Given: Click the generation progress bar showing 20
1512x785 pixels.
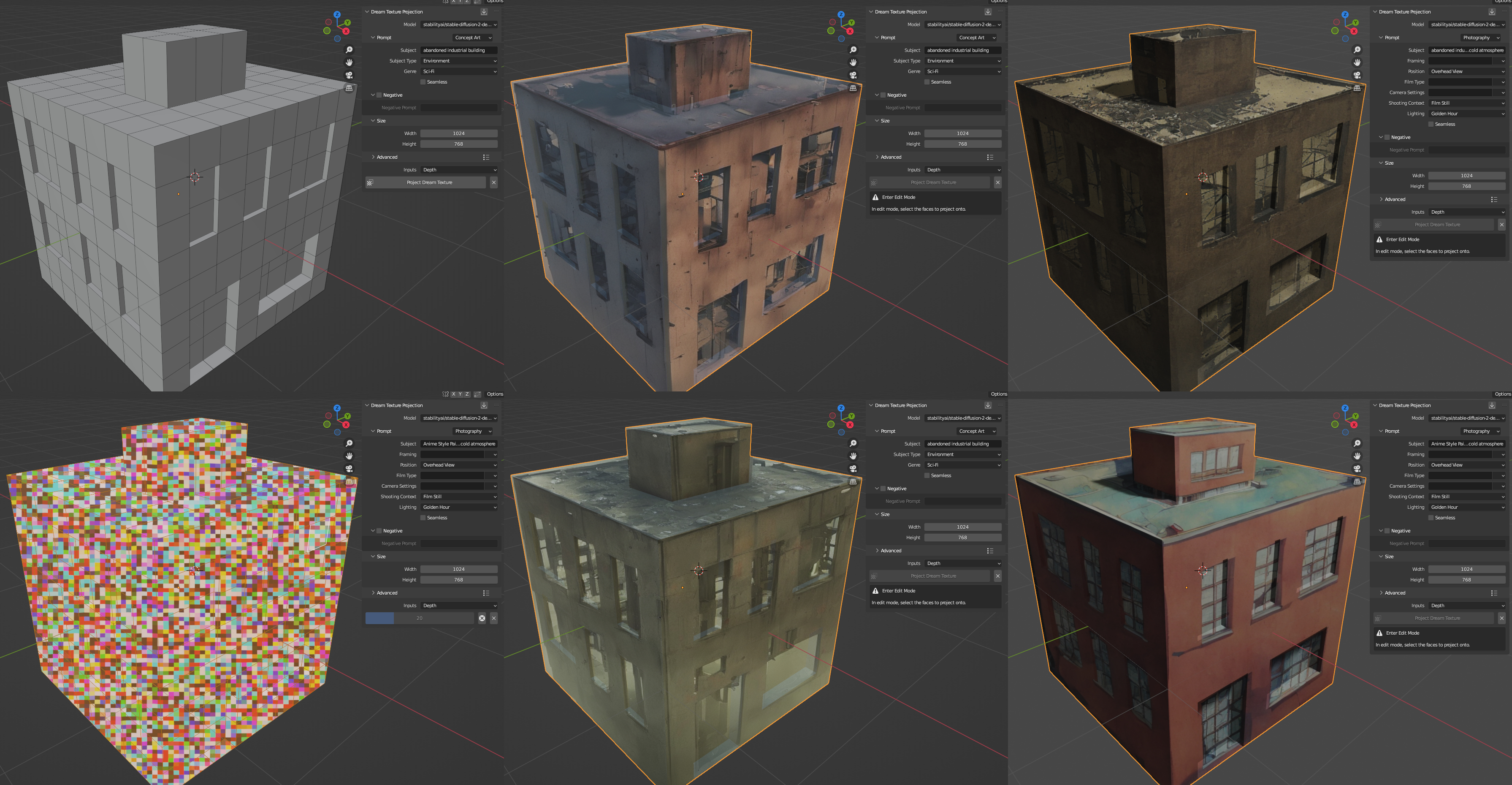Looking at the screenshot, I should 419,618.
